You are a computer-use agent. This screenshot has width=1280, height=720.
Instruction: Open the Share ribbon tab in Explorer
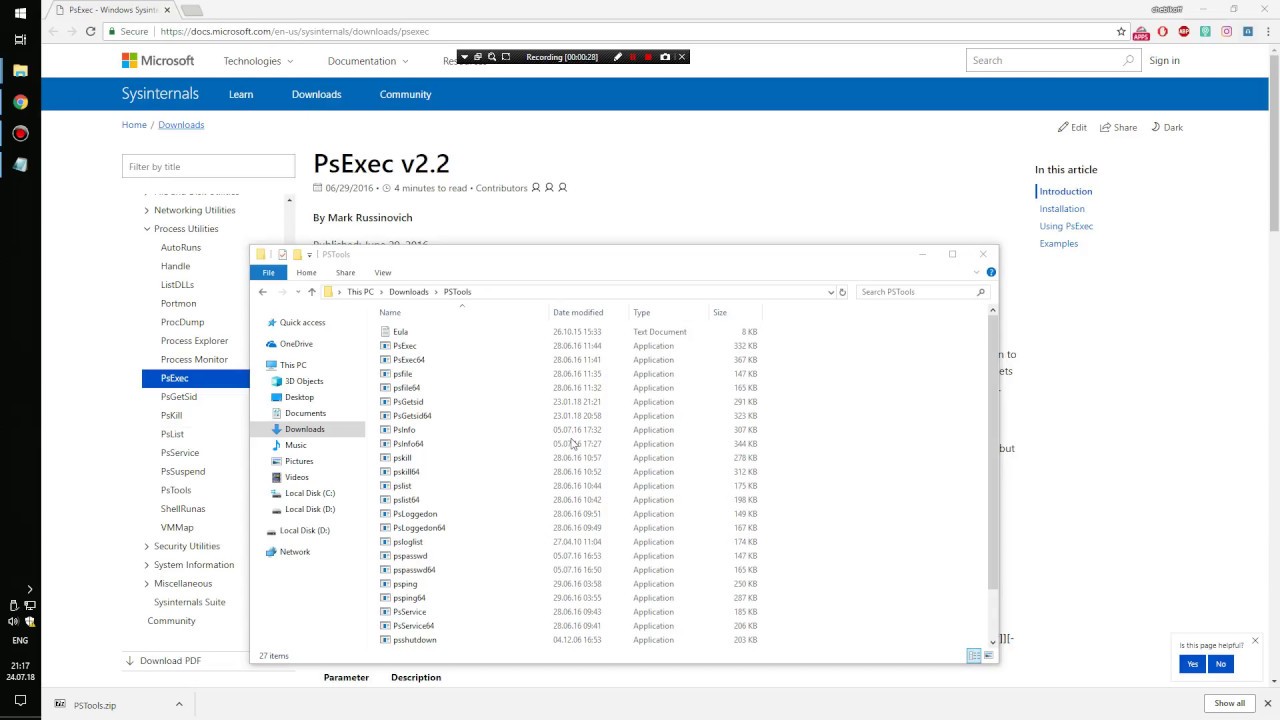345,272
